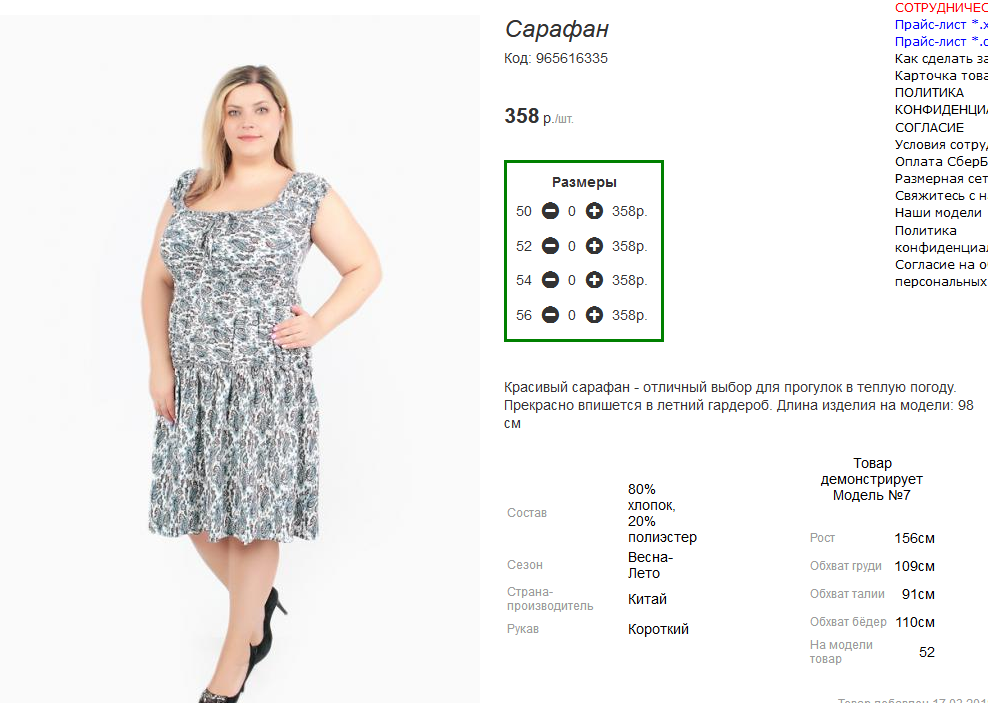Open the second Прайс-лист link

point(941,42)
